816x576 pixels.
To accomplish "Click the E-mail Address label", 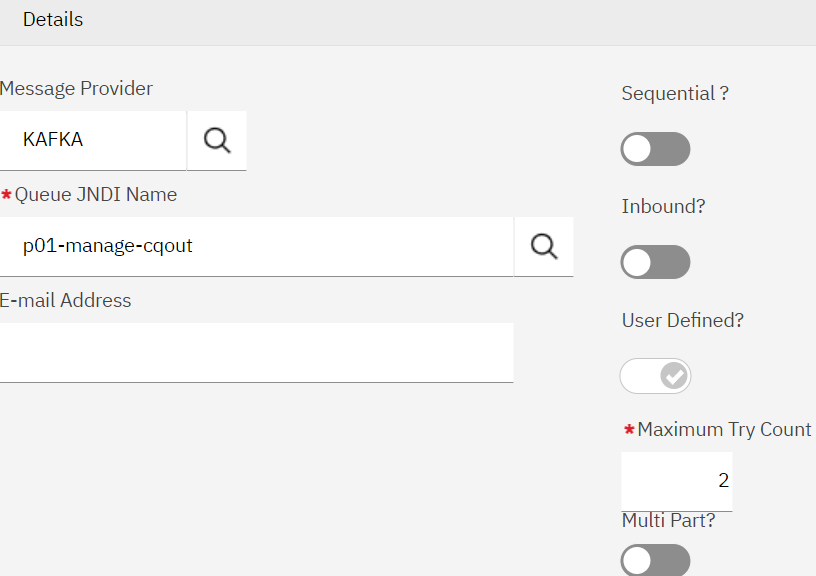I will 65,300.
